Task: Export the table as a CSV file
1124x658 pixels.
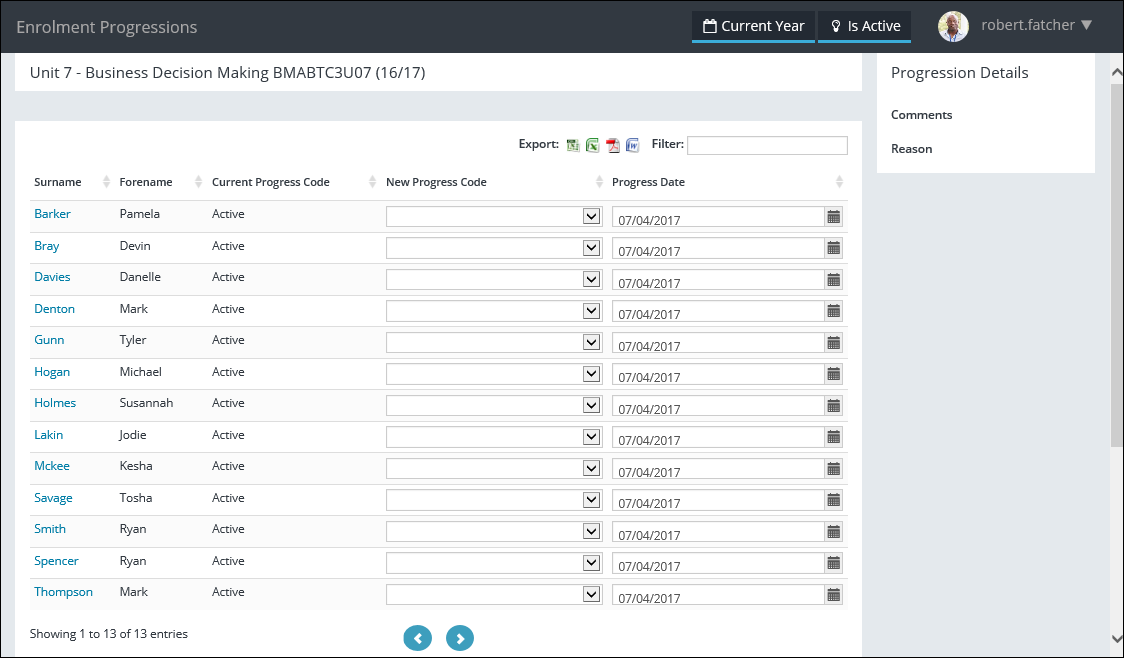Action: click(573, 145)
